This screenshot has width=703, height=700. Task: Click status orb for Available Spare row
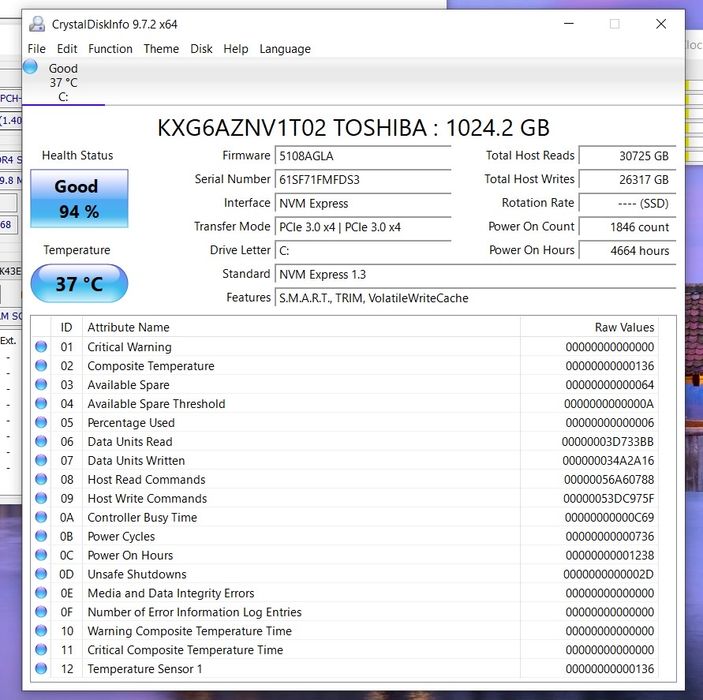(x=41, y=384)
